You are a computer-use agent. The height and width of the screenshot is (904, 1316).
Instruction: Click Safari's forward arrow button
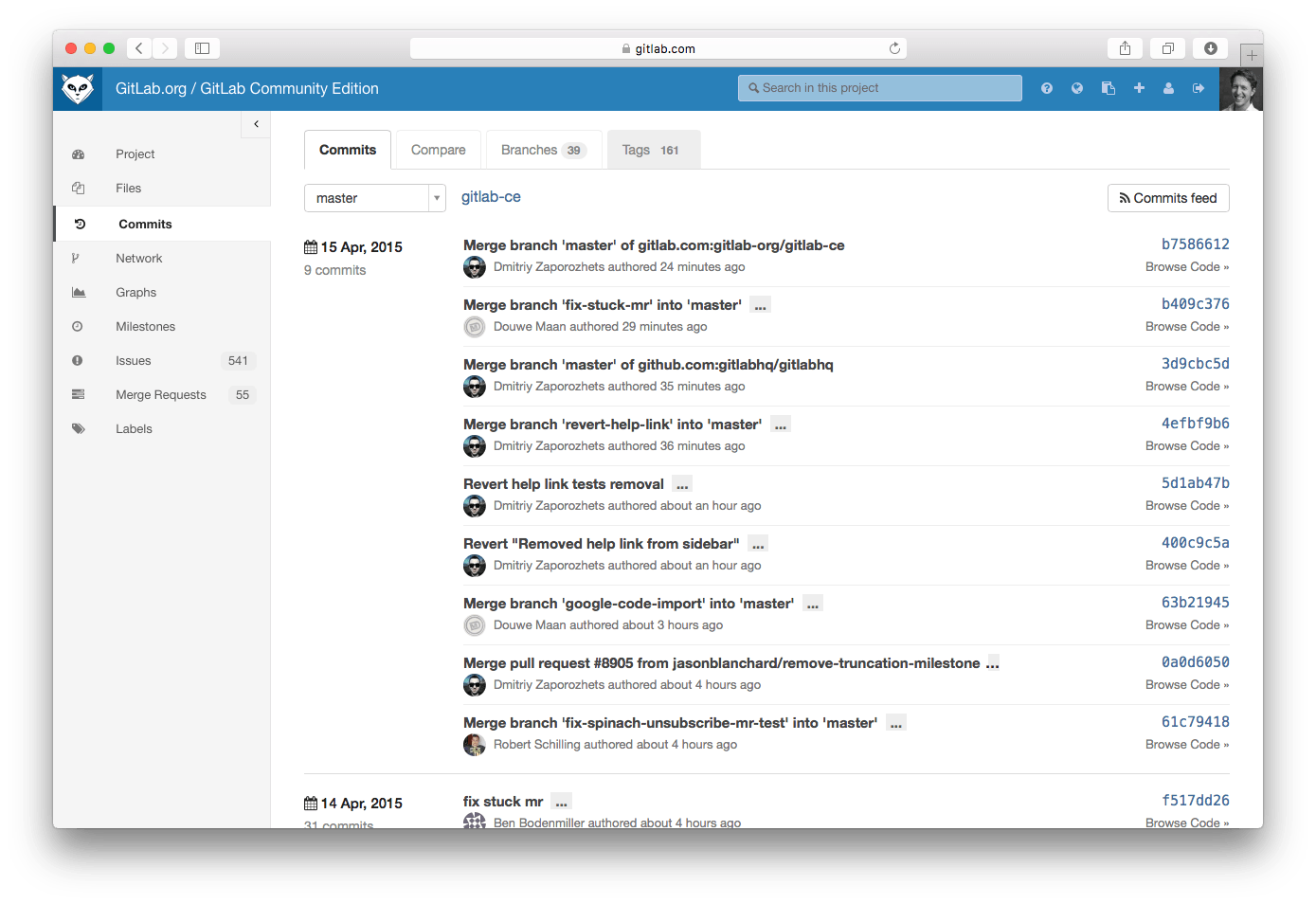pyautogui.click(x=165, y=48)
